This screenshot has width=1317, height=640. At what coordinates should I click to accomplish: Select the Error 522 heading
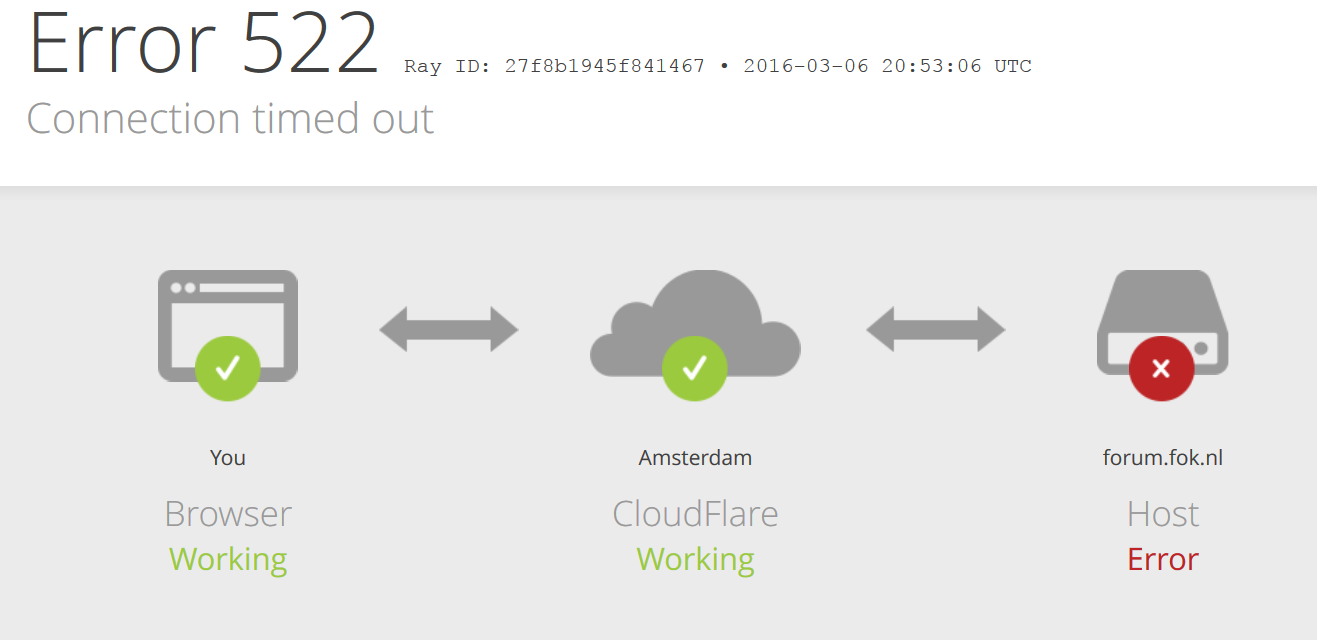(x=204, y=44)
